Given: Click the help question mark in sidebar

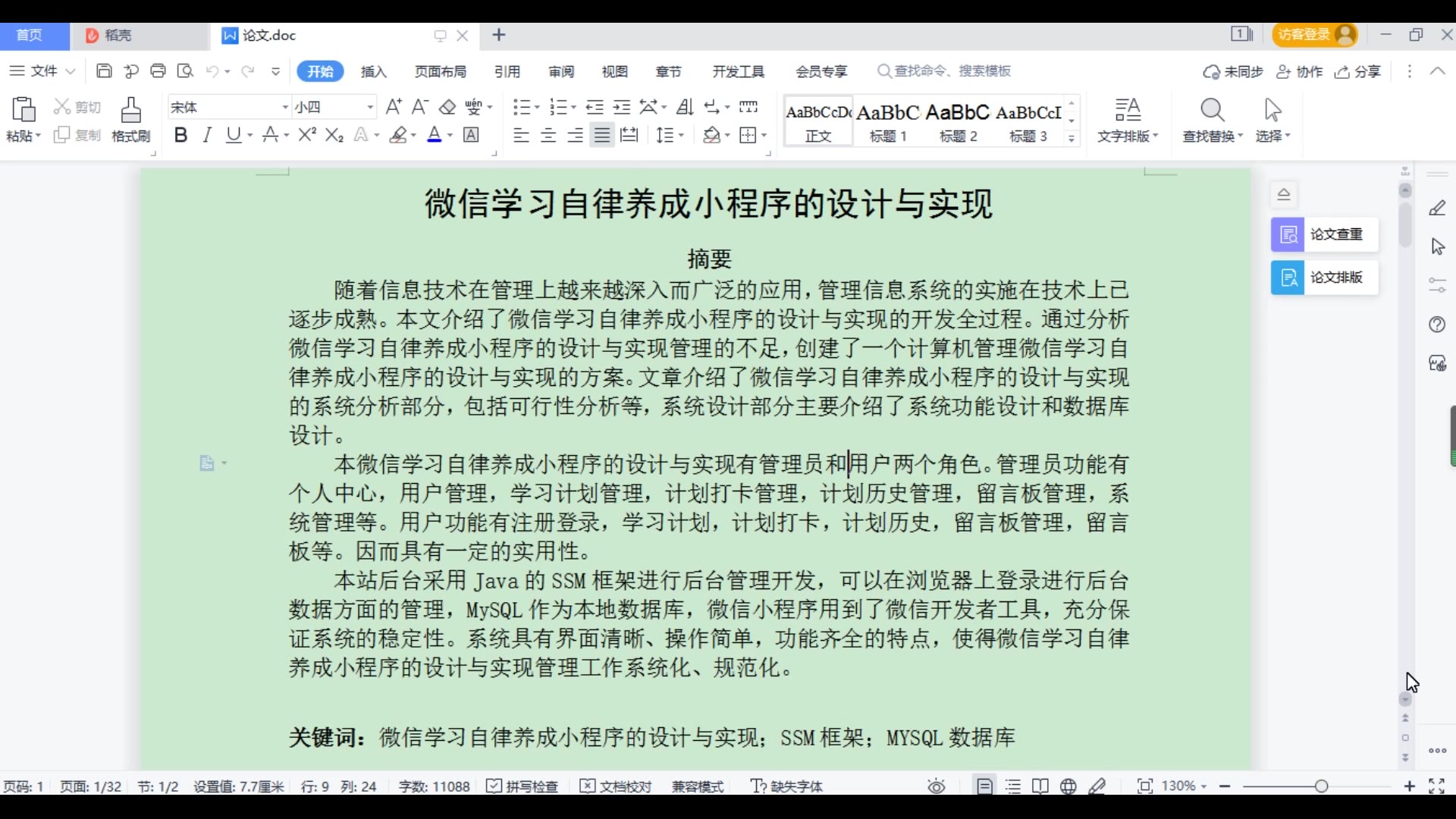Looking at the screenshot, I should point(1437,325).
